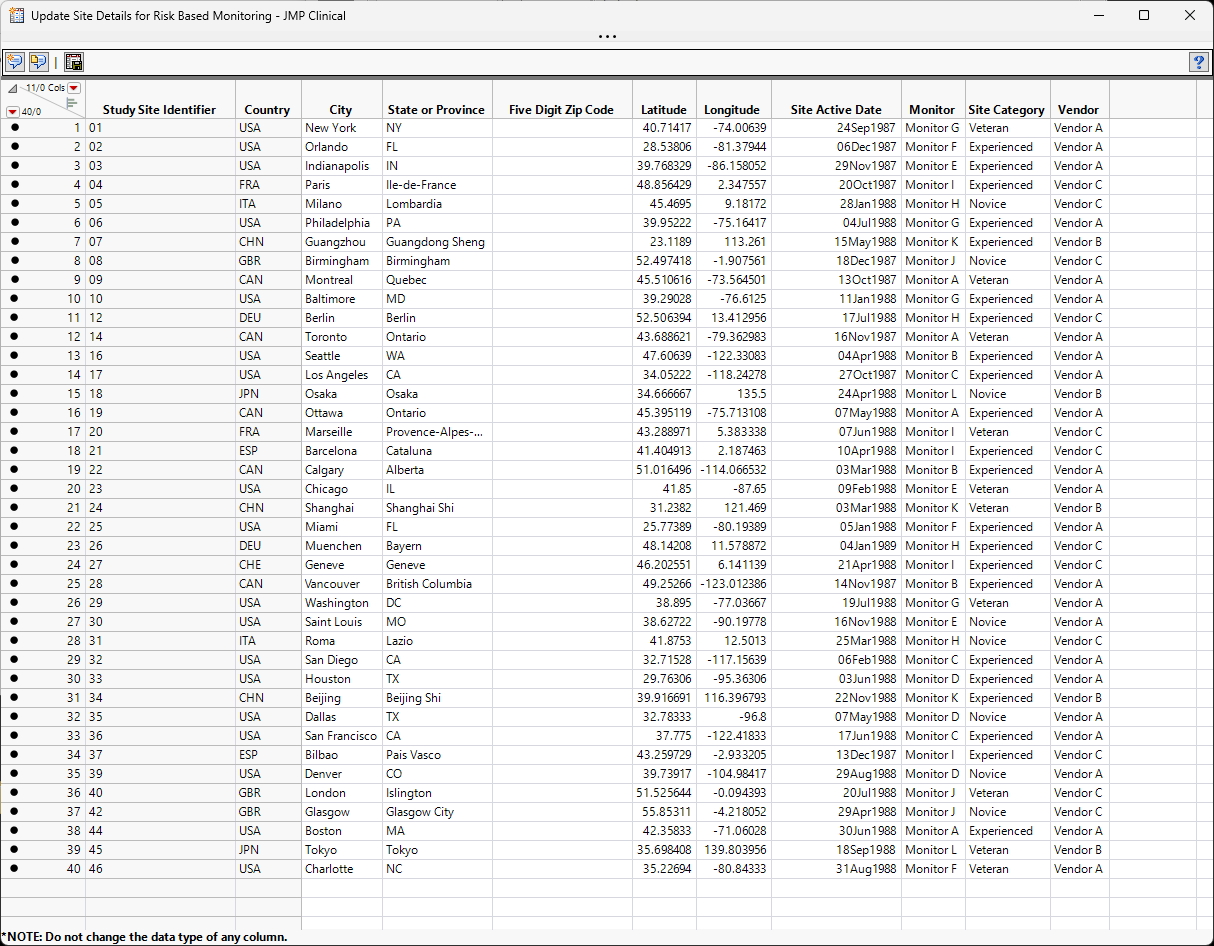Click the small bar-chart icon in table corner
This screenshot has height=946, width=1214.
71,102
